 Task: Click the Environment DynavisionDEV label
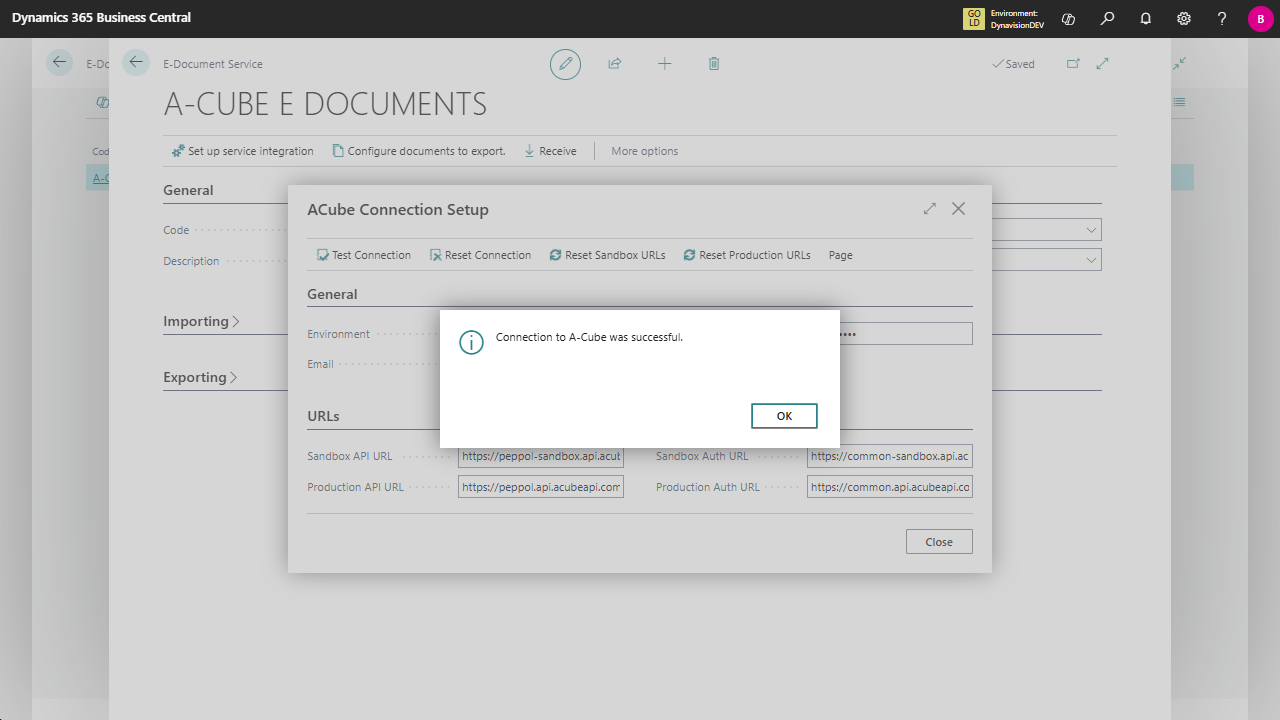click(1017, 19)
